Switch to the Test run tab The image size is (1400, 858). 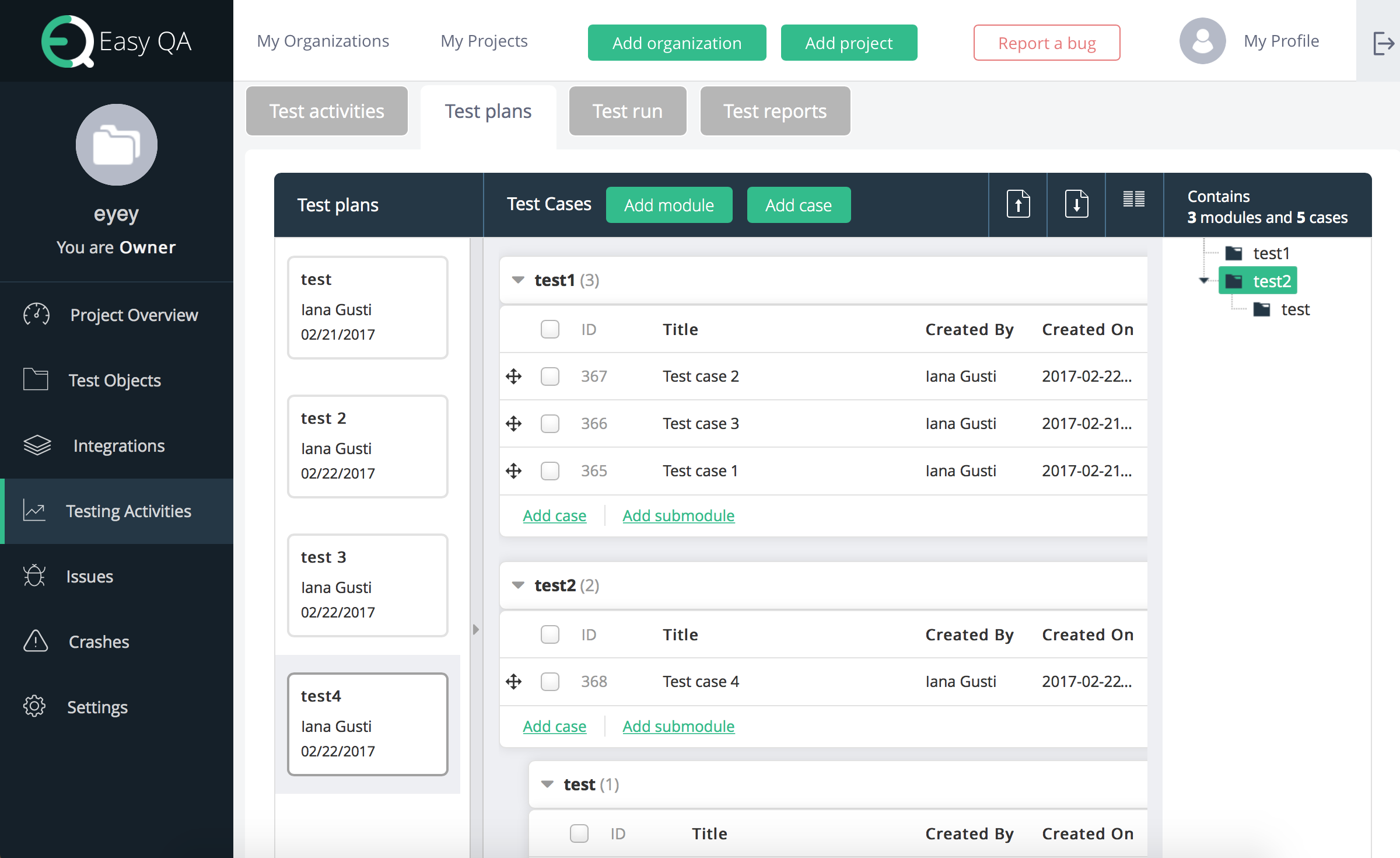[627, 110]
